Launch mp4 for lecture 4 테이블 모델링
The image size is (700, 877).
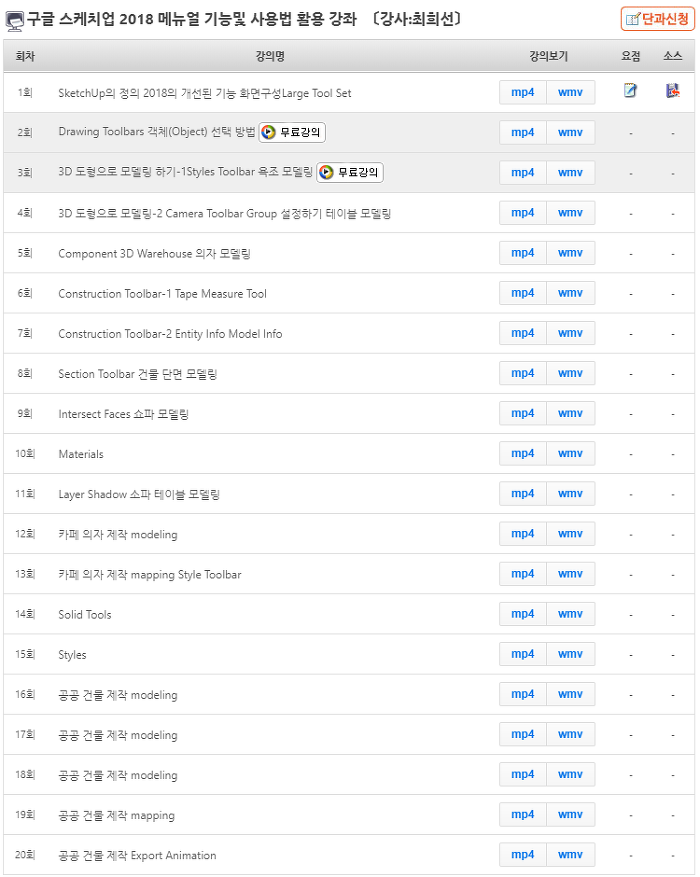(x=523, y=213)
